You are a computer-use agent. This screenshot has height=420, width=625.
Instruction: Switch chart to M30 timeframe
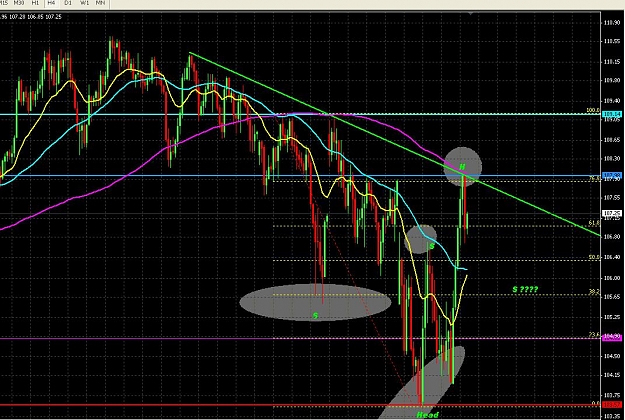(19, 3)
